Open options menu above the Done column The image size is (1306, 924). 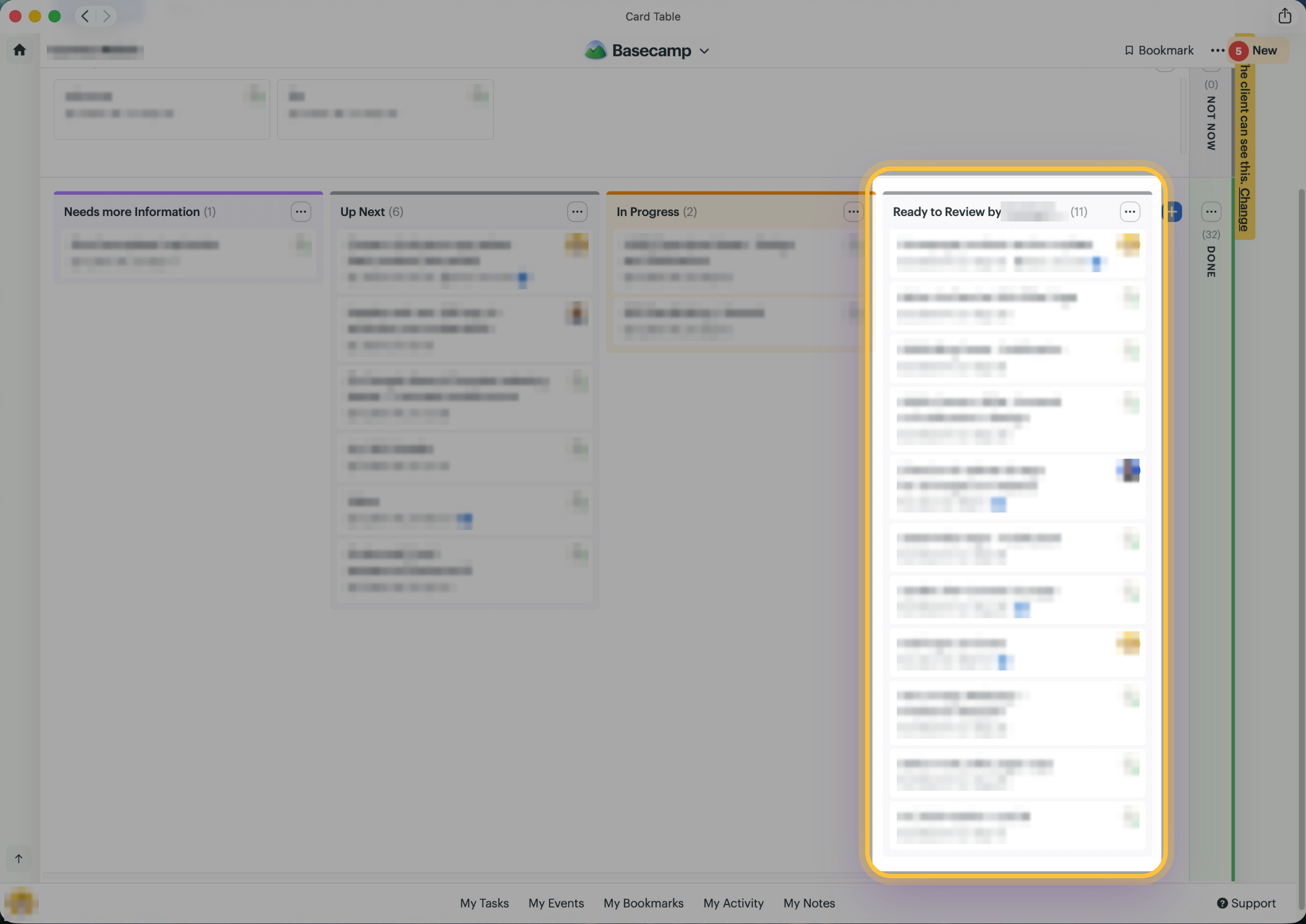[x=1211, y=212]
